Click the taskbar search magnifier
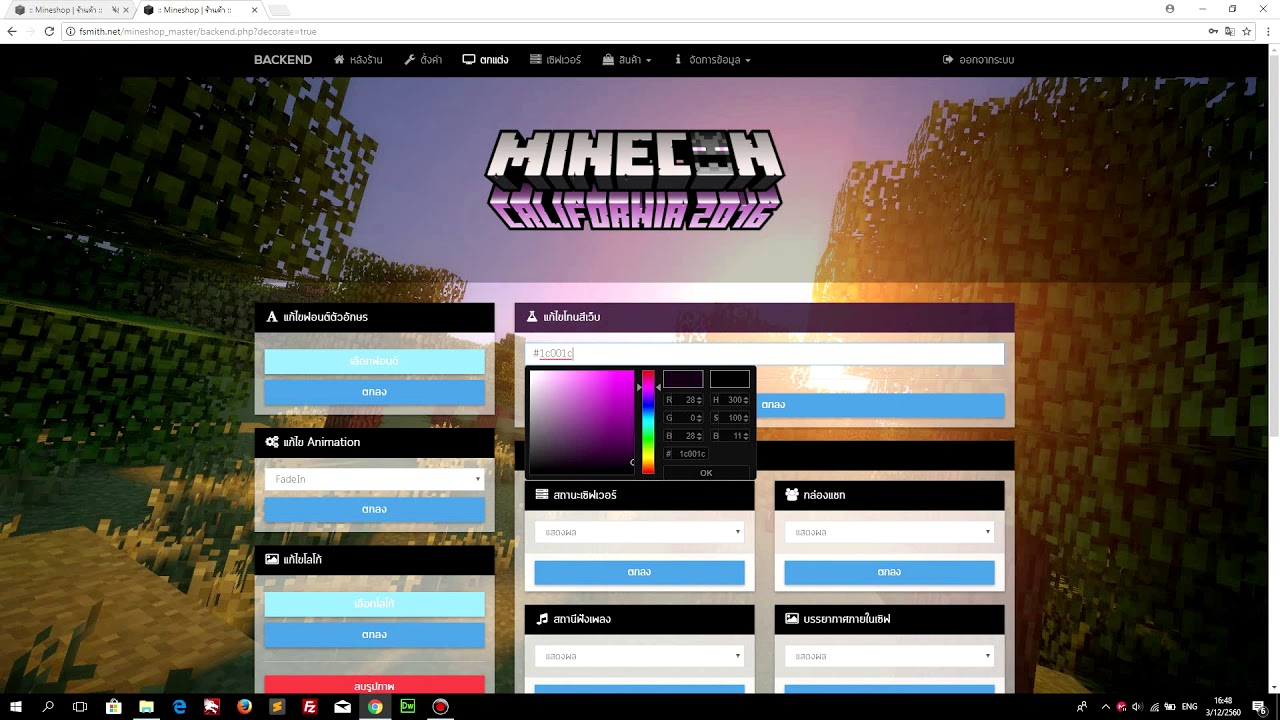This screenshot has width=1280, height=720. 48,707
